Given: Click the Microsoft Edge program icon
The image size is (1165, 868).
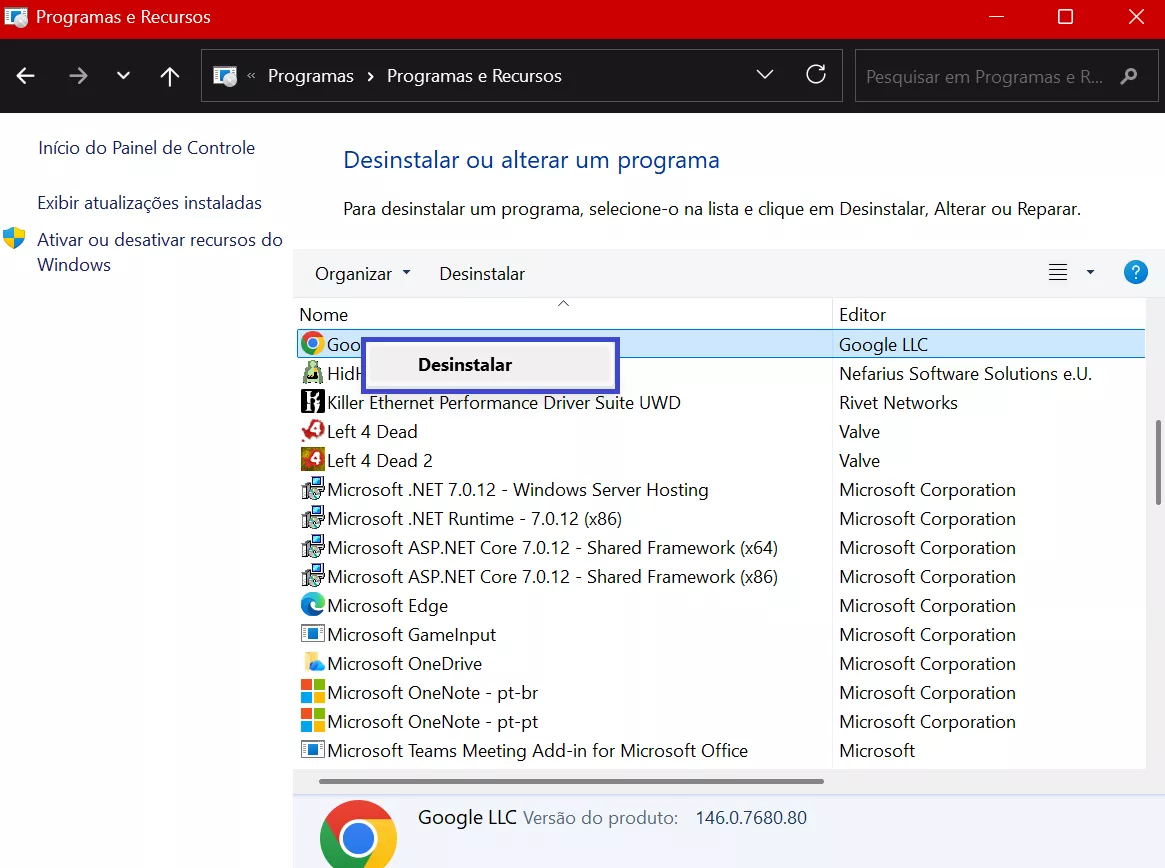Looking at the screenshot, I should pos(311,605).
